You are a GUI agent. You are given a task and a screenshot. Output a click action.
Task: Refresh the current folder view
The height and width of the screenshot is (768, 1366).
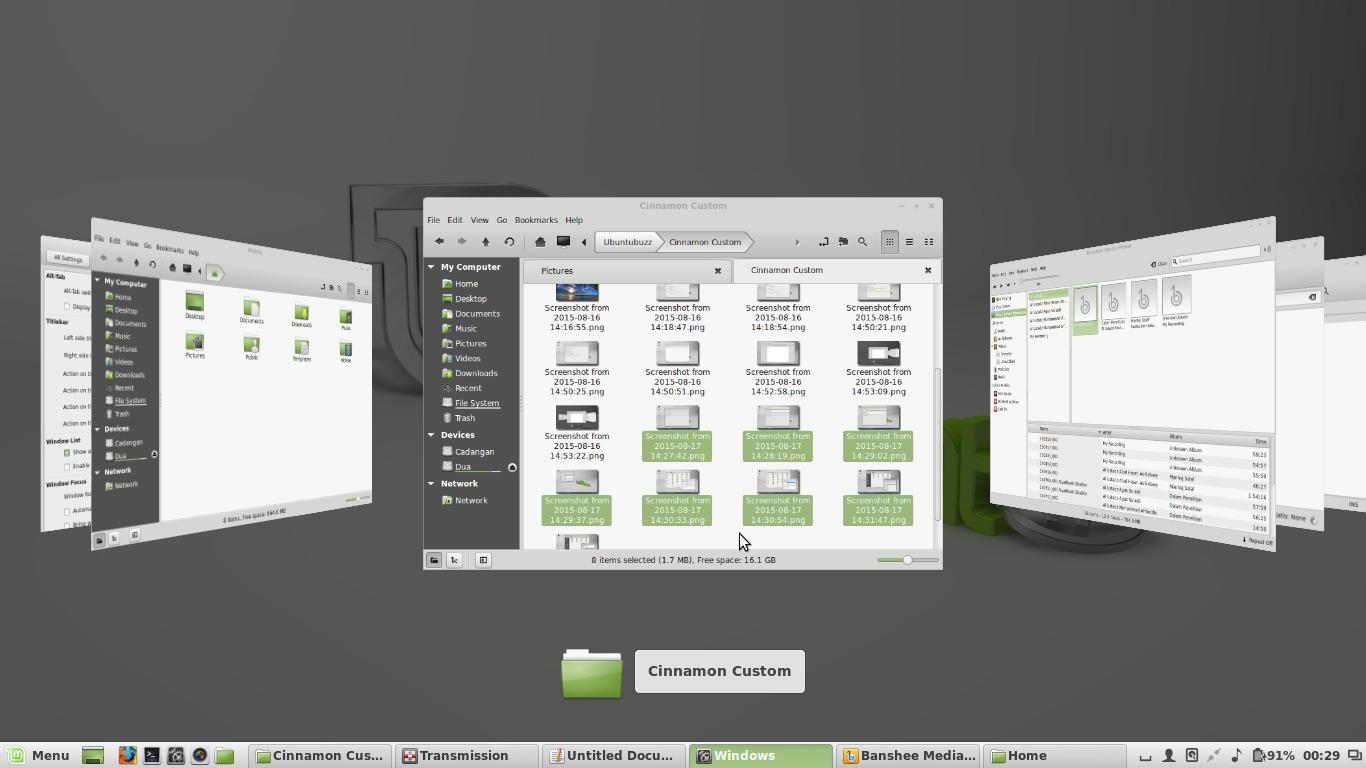click(x=509, y=241)
